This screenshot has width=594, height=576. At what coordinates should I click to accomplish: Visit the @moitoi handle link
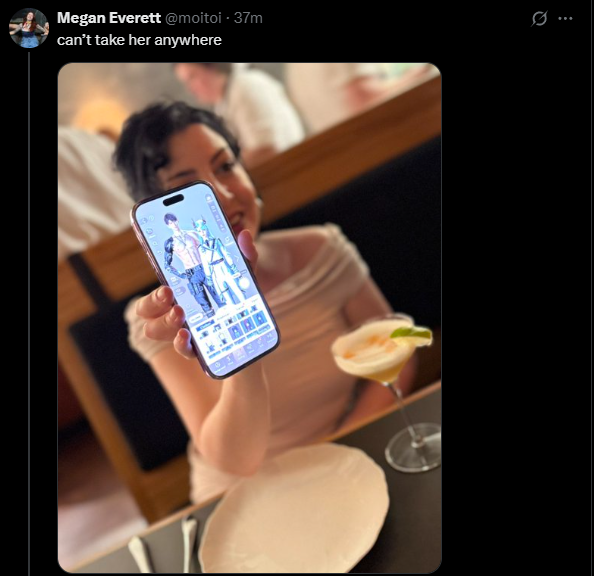193,18
